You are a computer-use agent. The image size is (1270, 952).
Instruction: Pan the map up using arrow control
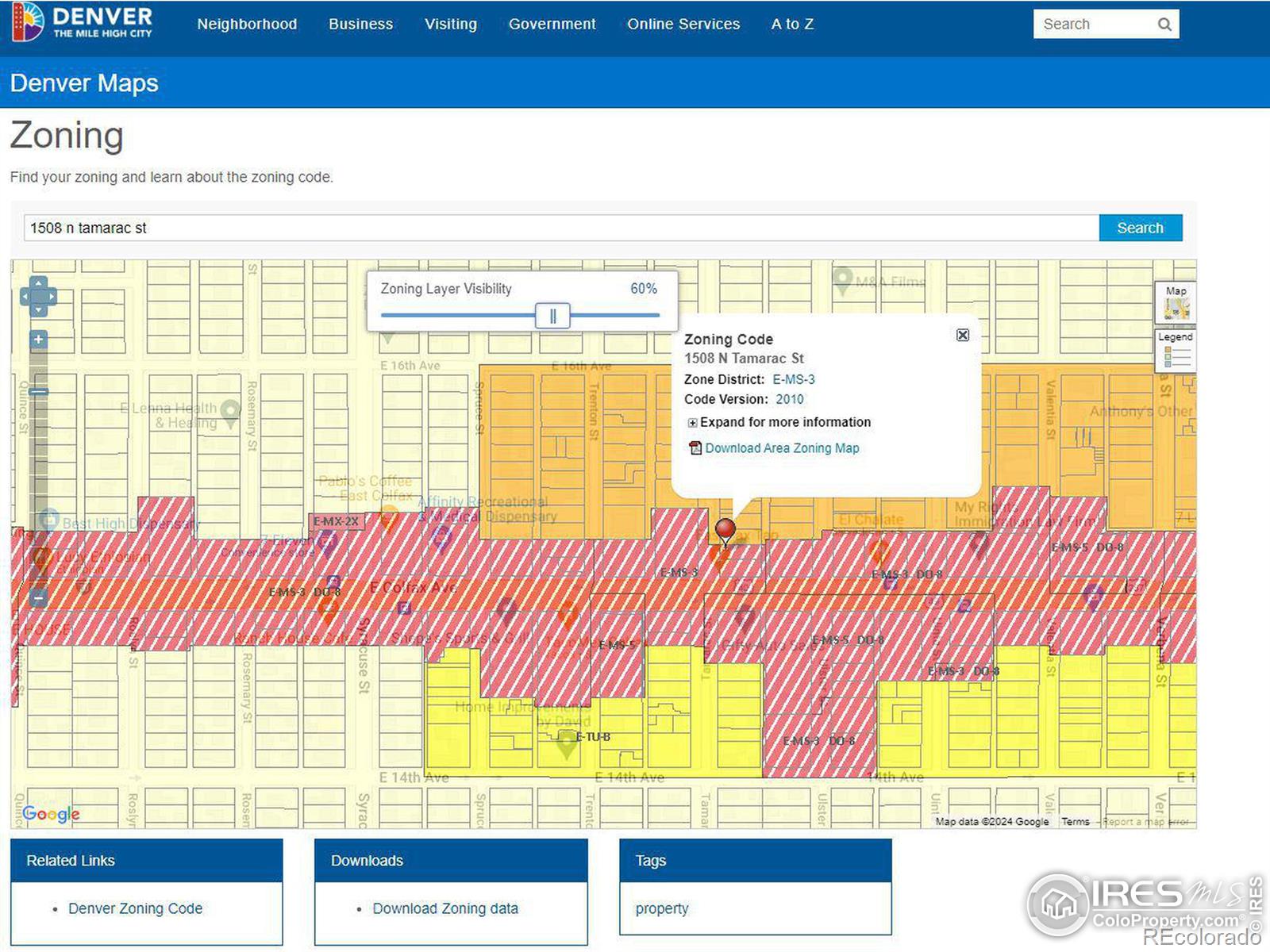pos(38,282)
